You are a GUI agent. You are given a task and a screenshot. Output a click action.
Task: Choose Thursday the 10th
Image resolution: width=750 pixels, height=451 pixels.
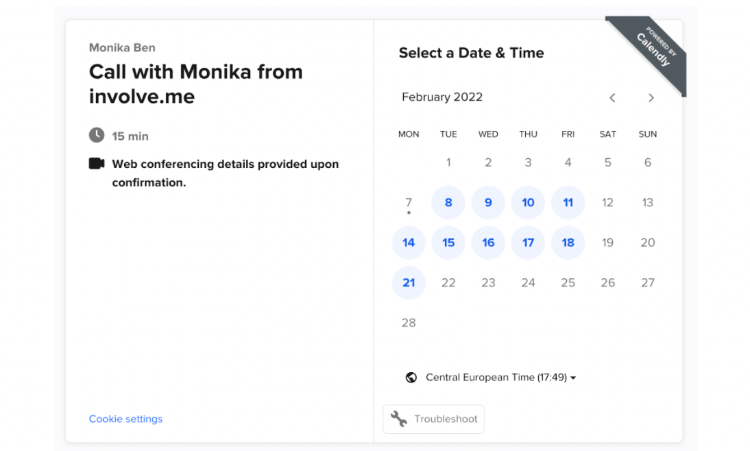click(x=528, y=202)
